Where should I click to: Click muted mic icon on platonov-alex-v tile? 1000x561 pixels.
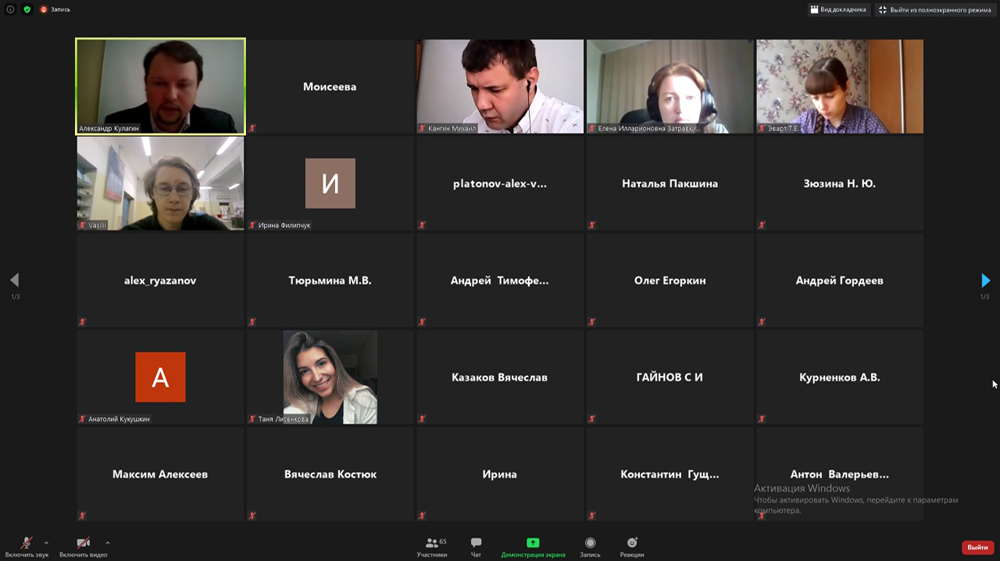click(x=422, y=225)
